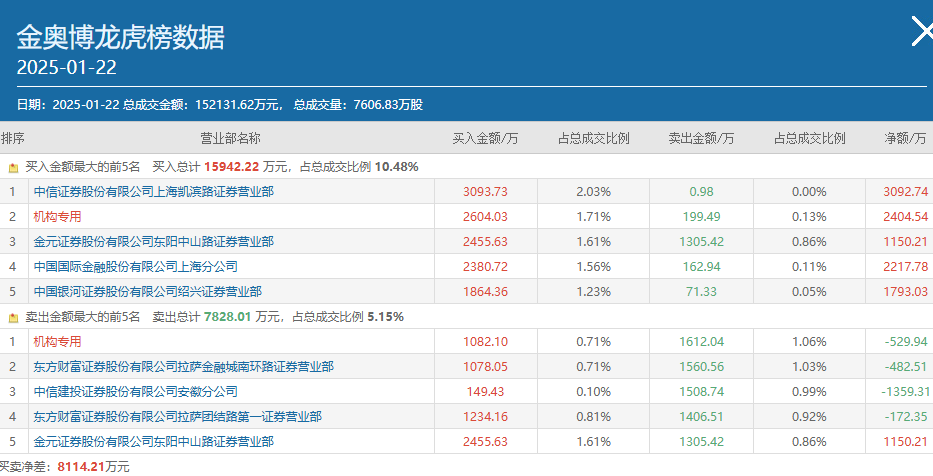Click folder icon beside 买入金额最大的前5名
Screen dimensions: 933x476
pyautogui.click(x=14, y=168)
